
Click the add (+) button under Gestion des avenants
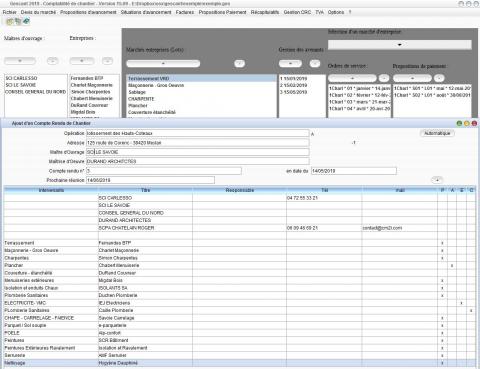pyautogui.click(x=290, y=63)
